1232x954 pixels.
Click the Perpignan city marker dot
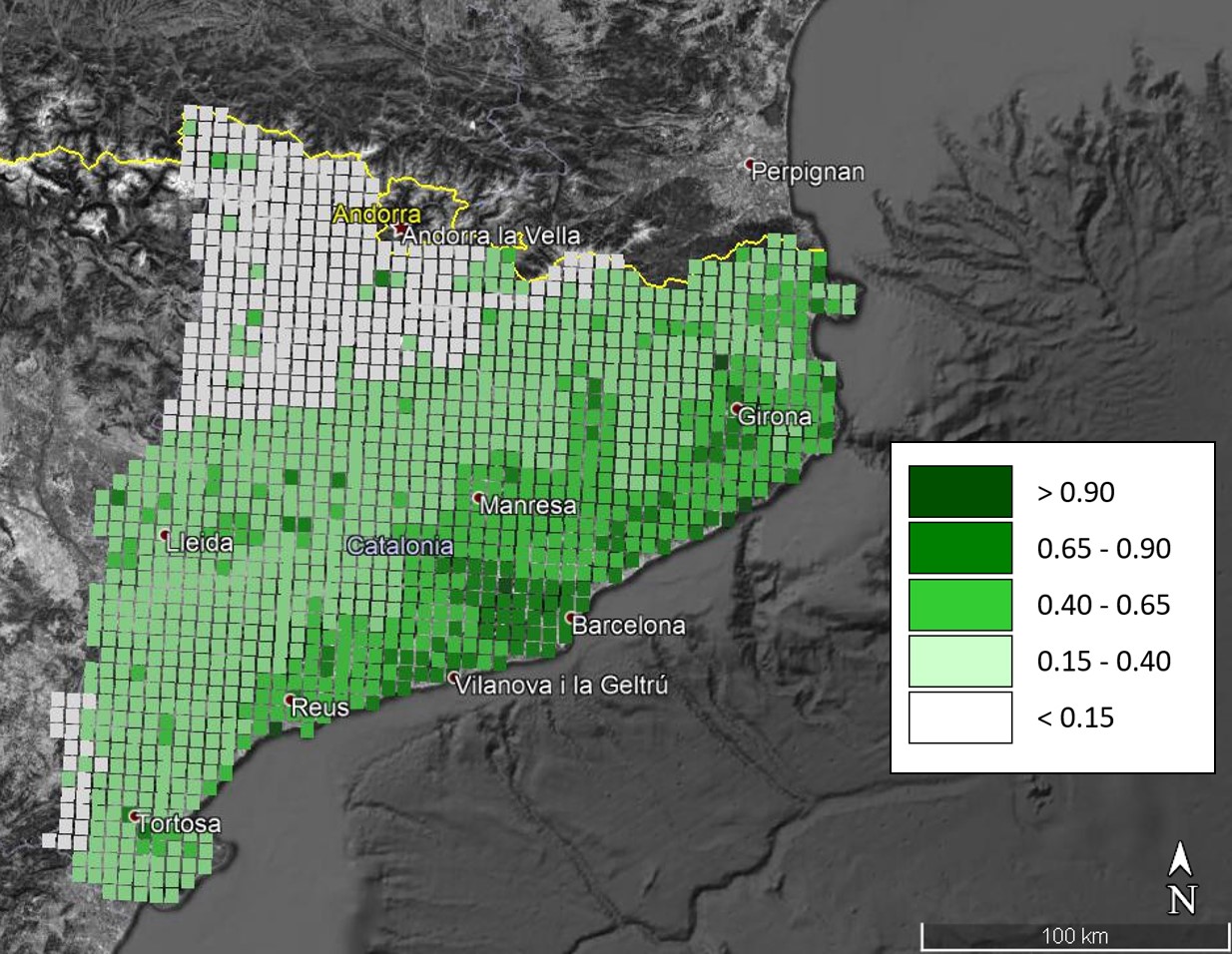click(749, 164)
